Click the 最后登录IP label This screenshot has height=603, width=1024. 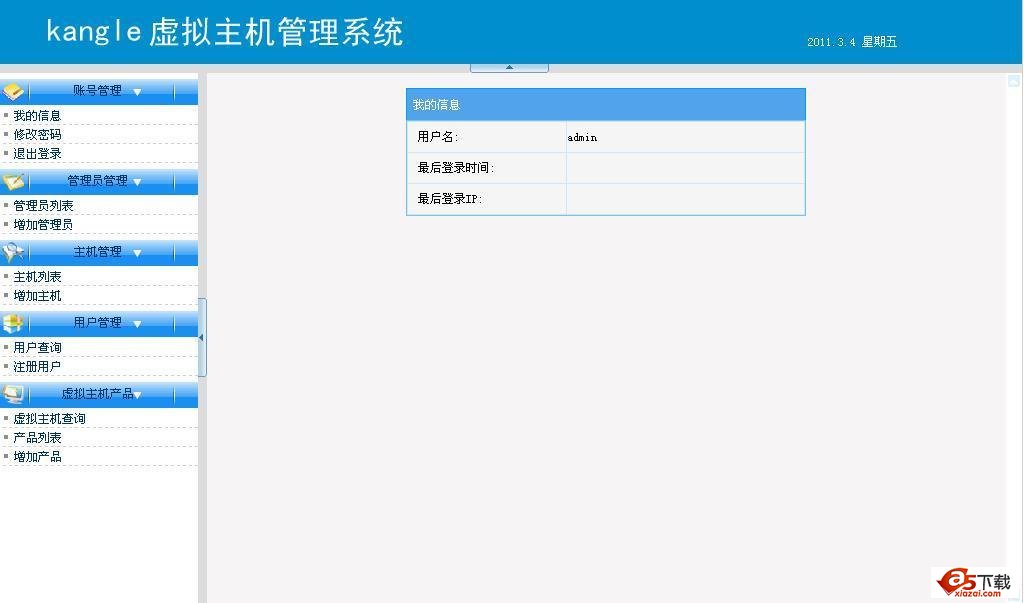pos(450,199)
